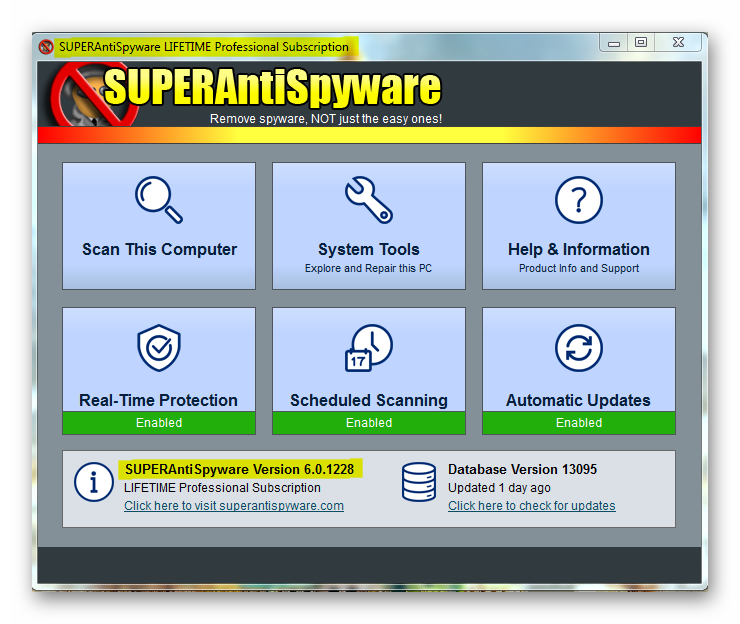
Task: Click Updated 1 day ago text
Action: point(499,488)
